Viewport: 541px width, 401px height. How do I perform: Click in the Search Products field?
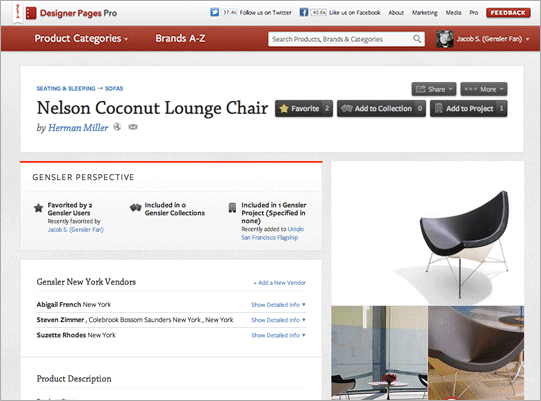point(342,39)
